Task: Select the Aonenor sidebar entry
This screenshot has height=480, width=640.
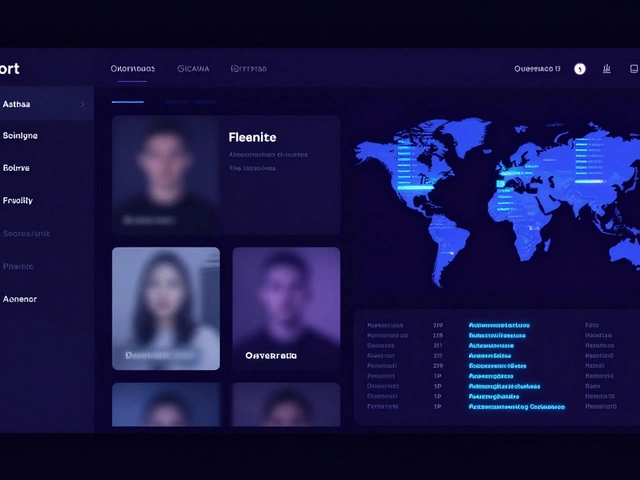Action: 20,299
